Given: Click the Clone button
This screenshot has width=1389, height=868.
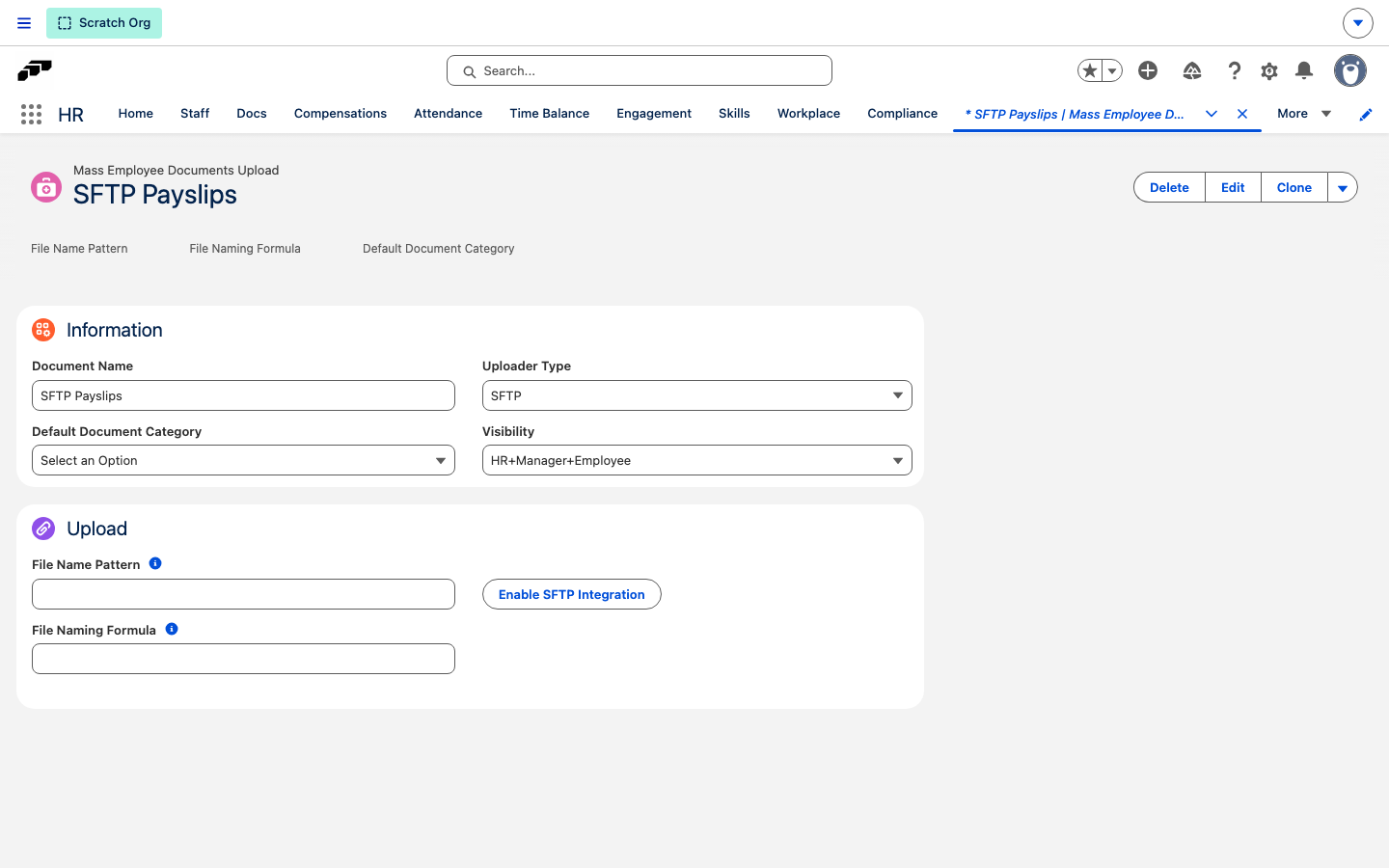Looking at the screenshot, I should point(1294,187).
